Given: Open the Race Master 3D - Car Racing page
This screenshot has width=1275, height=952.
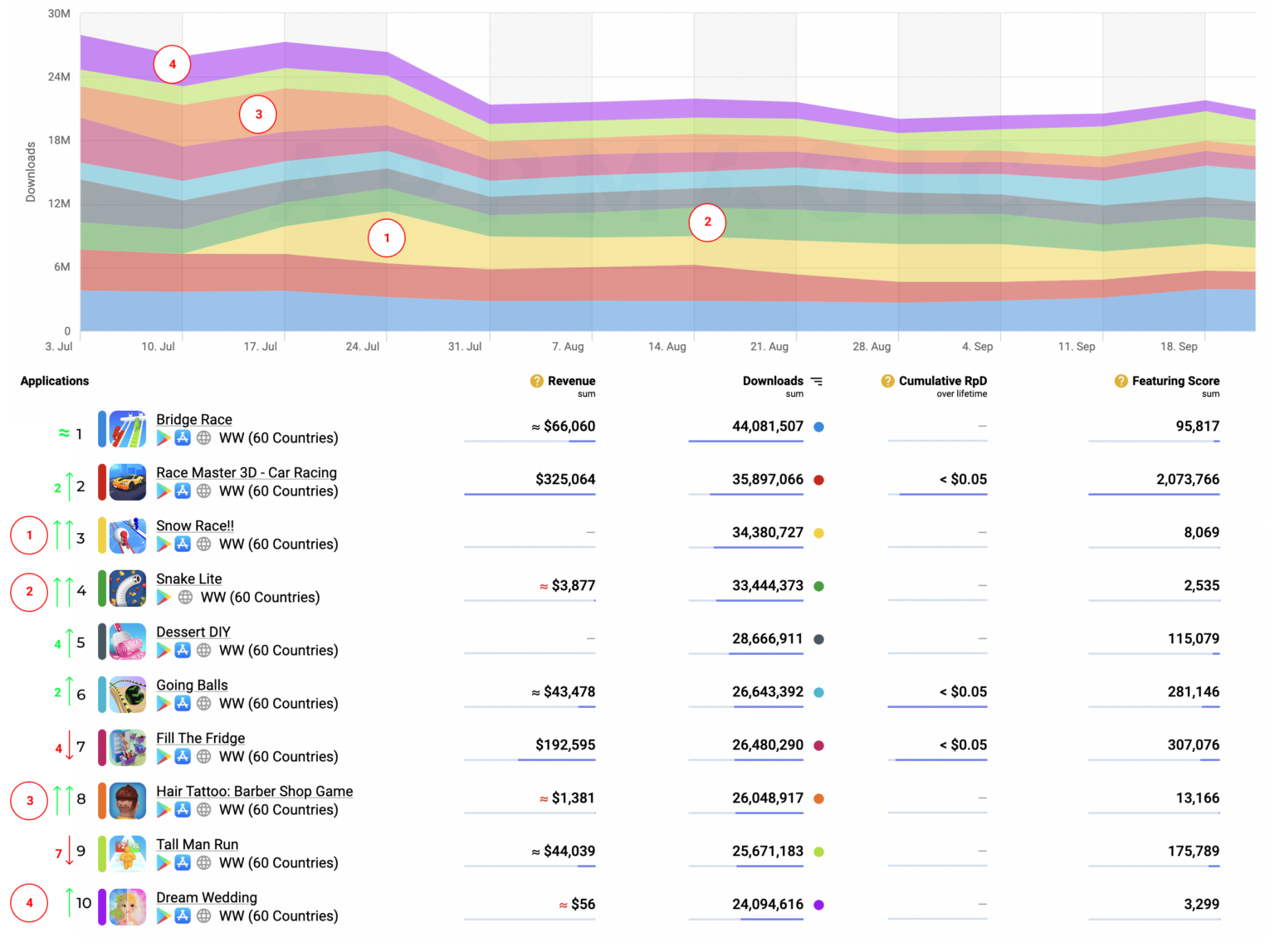Looking at the screenshot, I should click(x=247, y=472).
